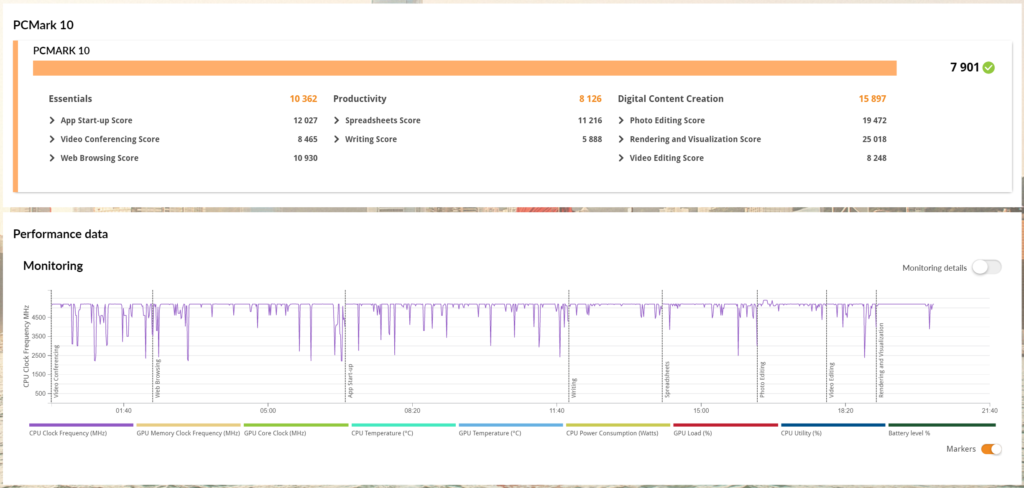Expand Video Conferencing Score chevron
The height and width of the screenshot is (488, 1024).
52,139
